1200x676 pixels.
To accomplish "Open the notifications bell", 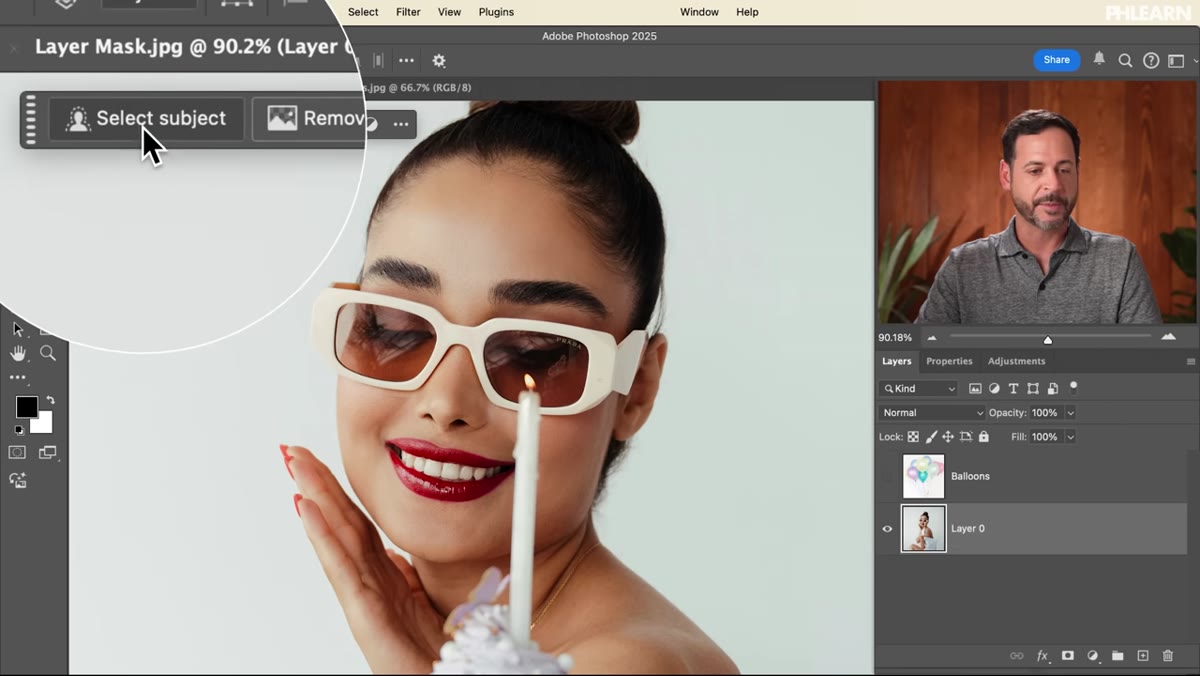I will [1099, 59].
